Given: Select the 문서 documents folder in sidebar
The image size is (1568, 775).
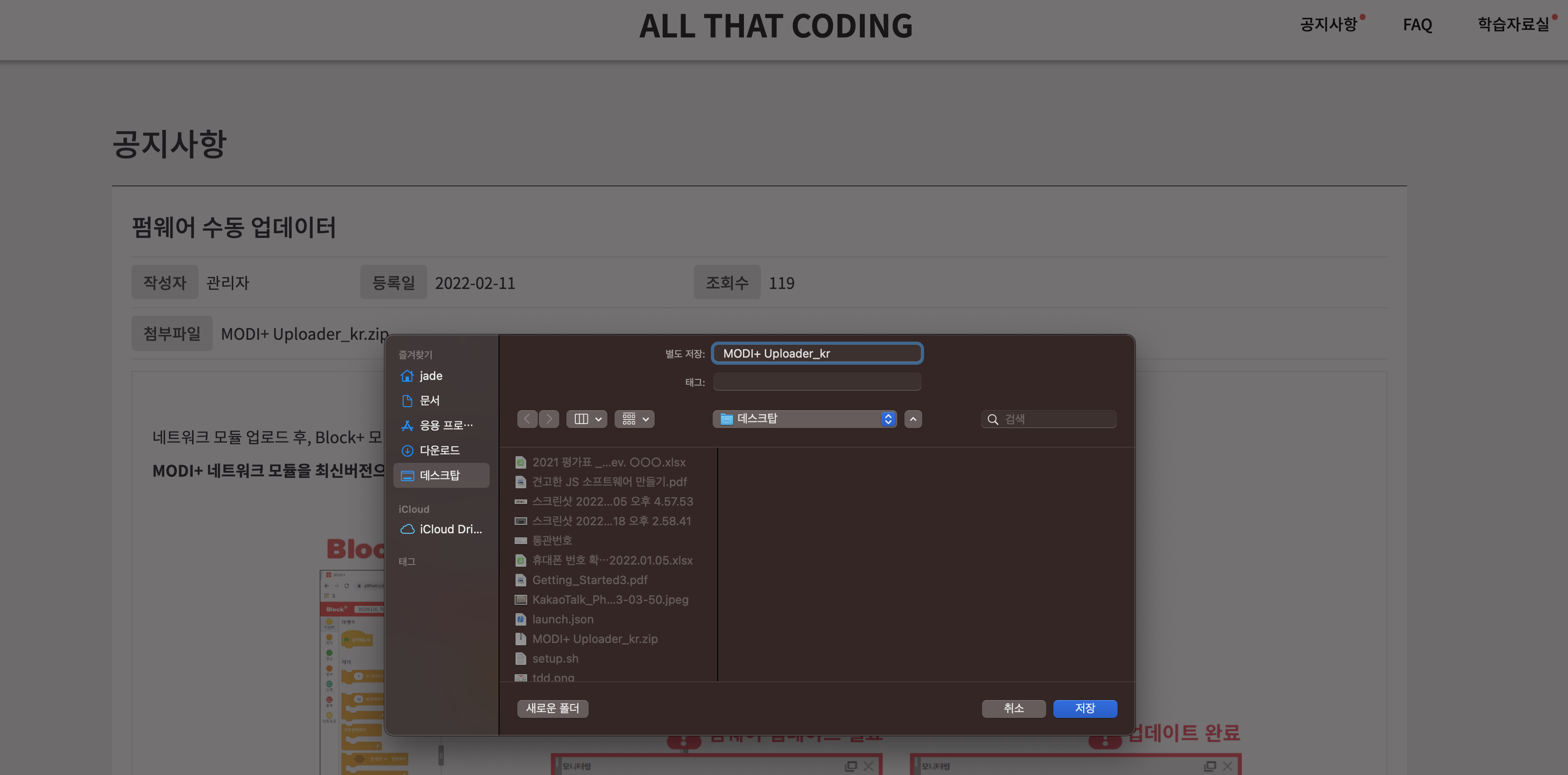Looking at the screenshot, I should pyautogui.click(x=429, y=400).
